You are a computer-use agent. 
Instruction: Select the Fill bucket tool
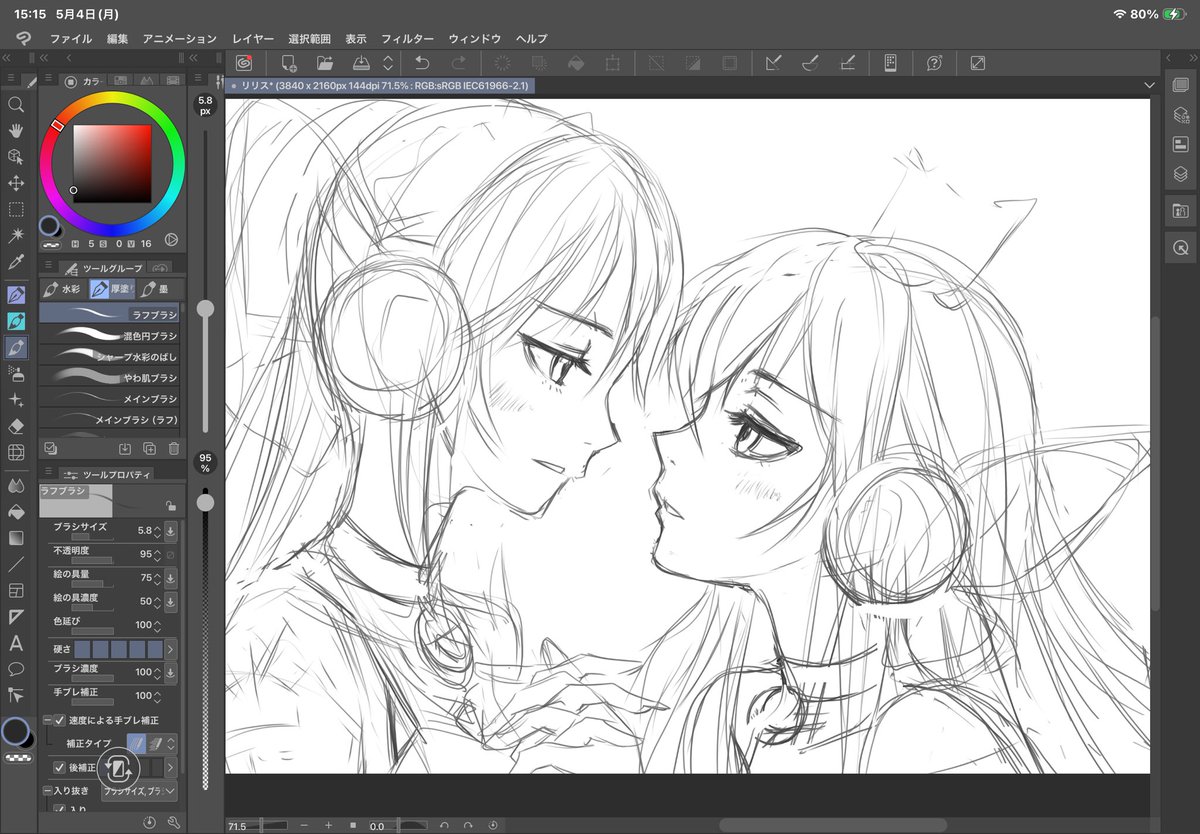[16, 512]
